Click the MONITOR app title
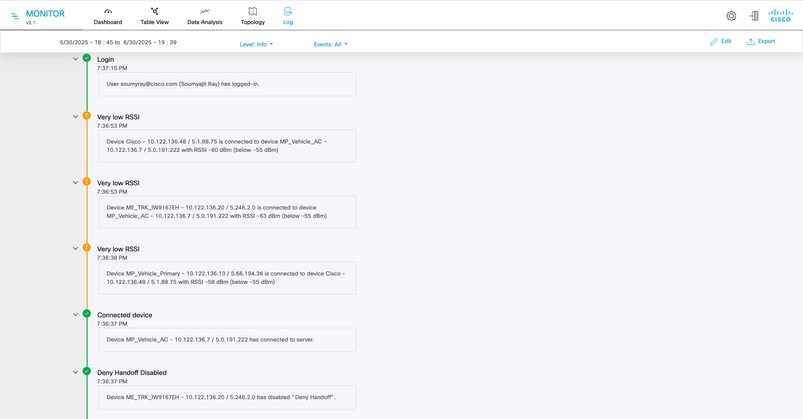The height and width of the screenshot is (419, 803). click(x=45, y=14)
